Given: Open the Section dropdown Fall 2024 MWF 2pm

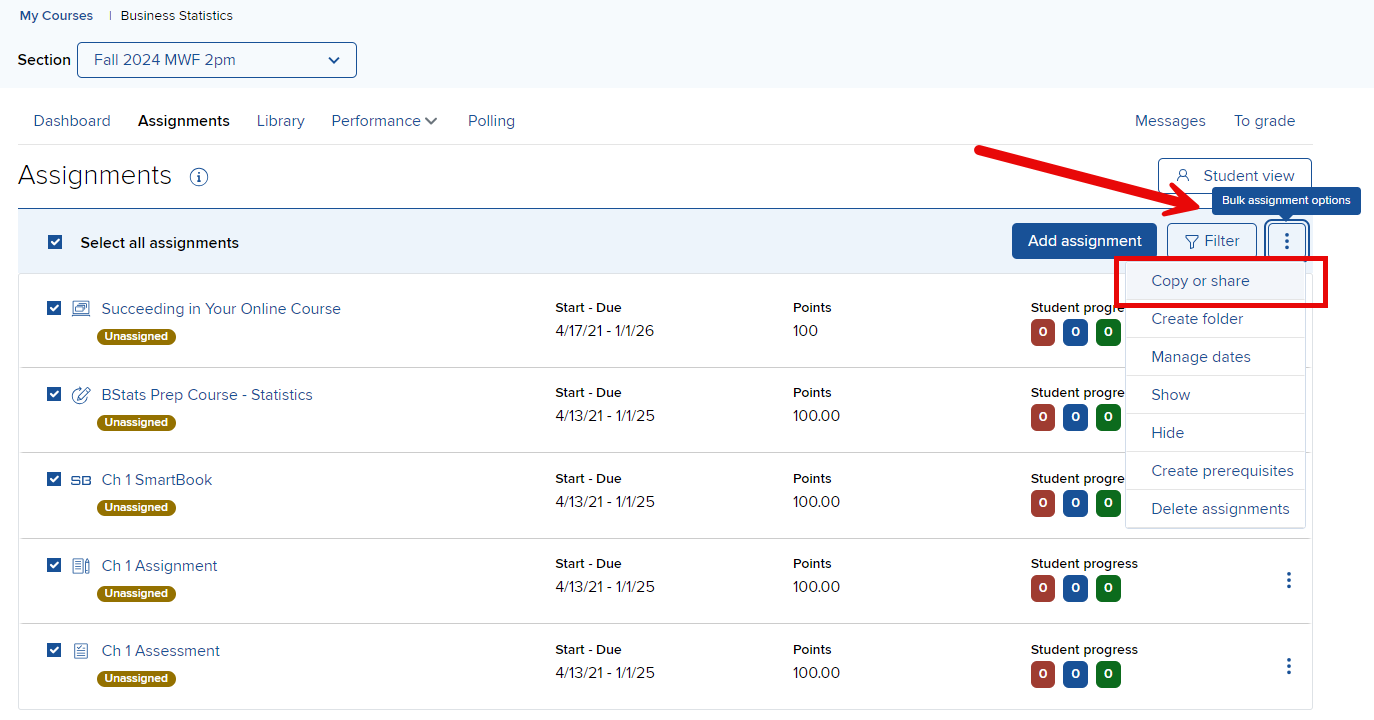Looking at the screenshot, I should click(x=217, y=60).
